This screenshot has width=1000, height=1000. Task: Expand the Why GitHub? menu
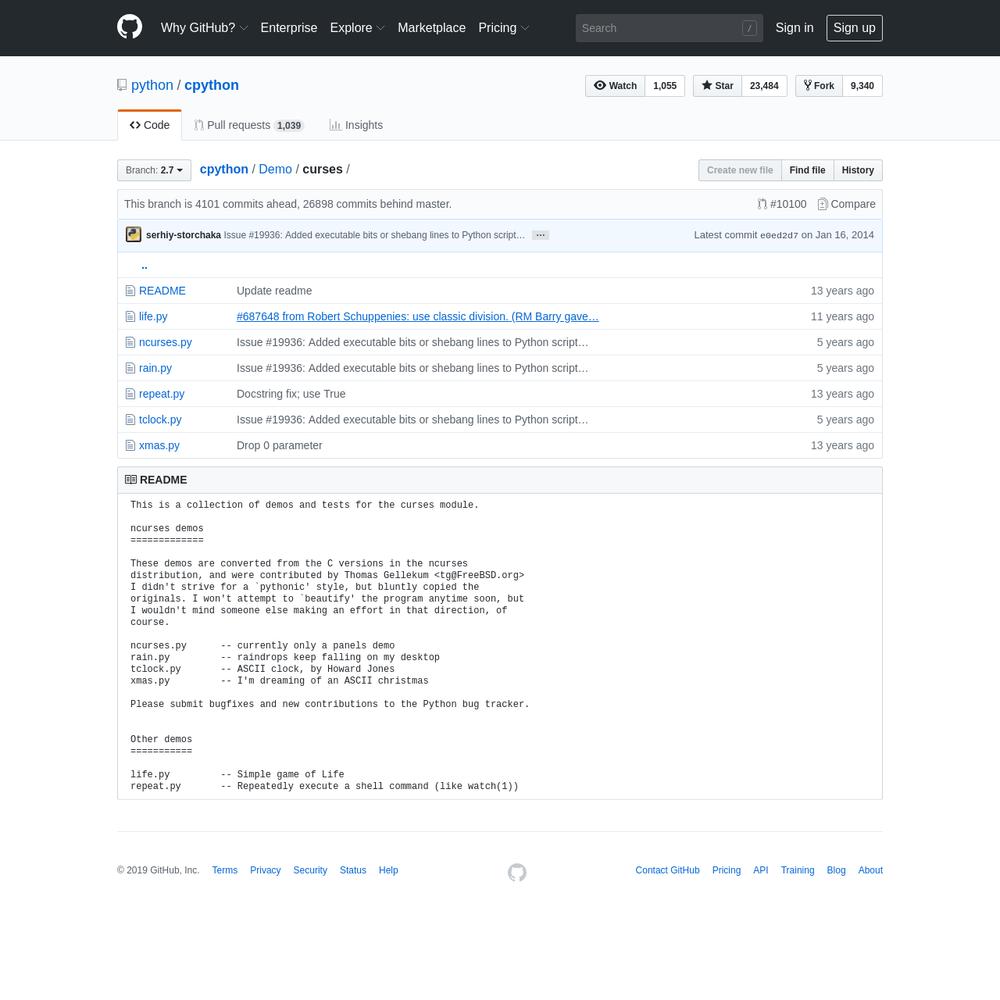pyautogui.click(x=204, y=27)
